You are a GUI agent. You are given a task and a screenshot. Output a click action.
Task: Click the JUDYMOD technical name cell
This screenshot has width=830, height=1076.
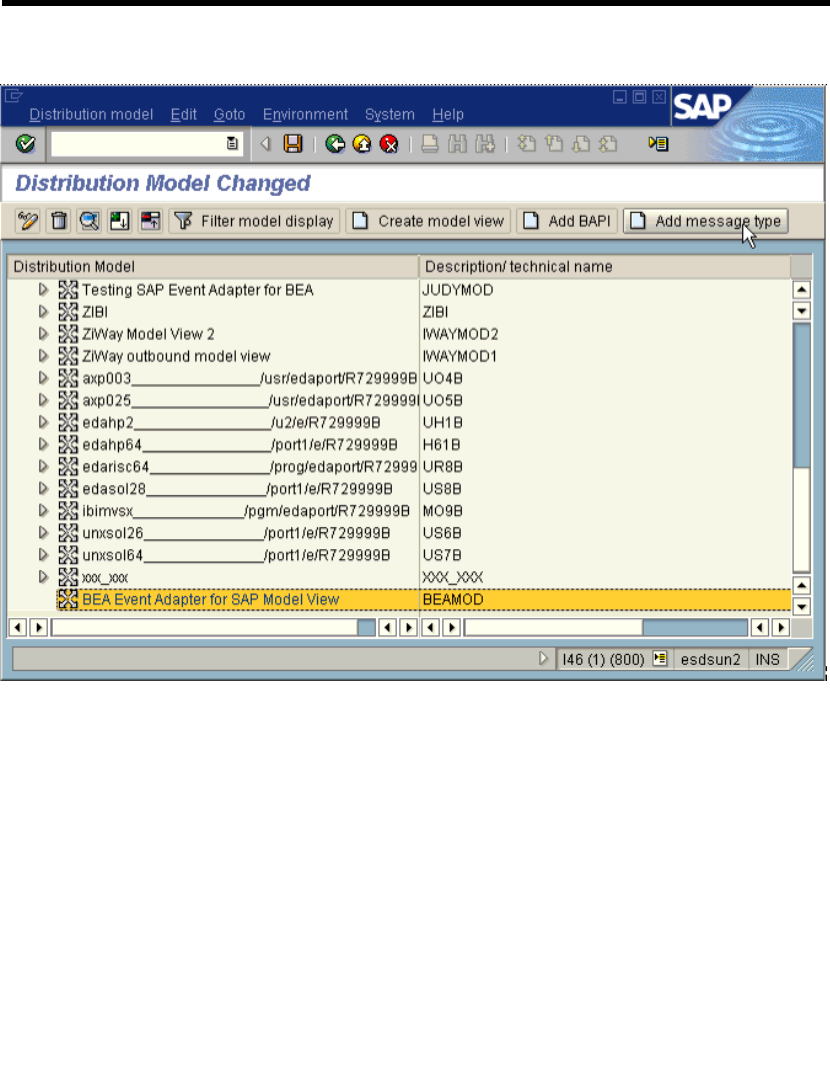coord(458,290)
